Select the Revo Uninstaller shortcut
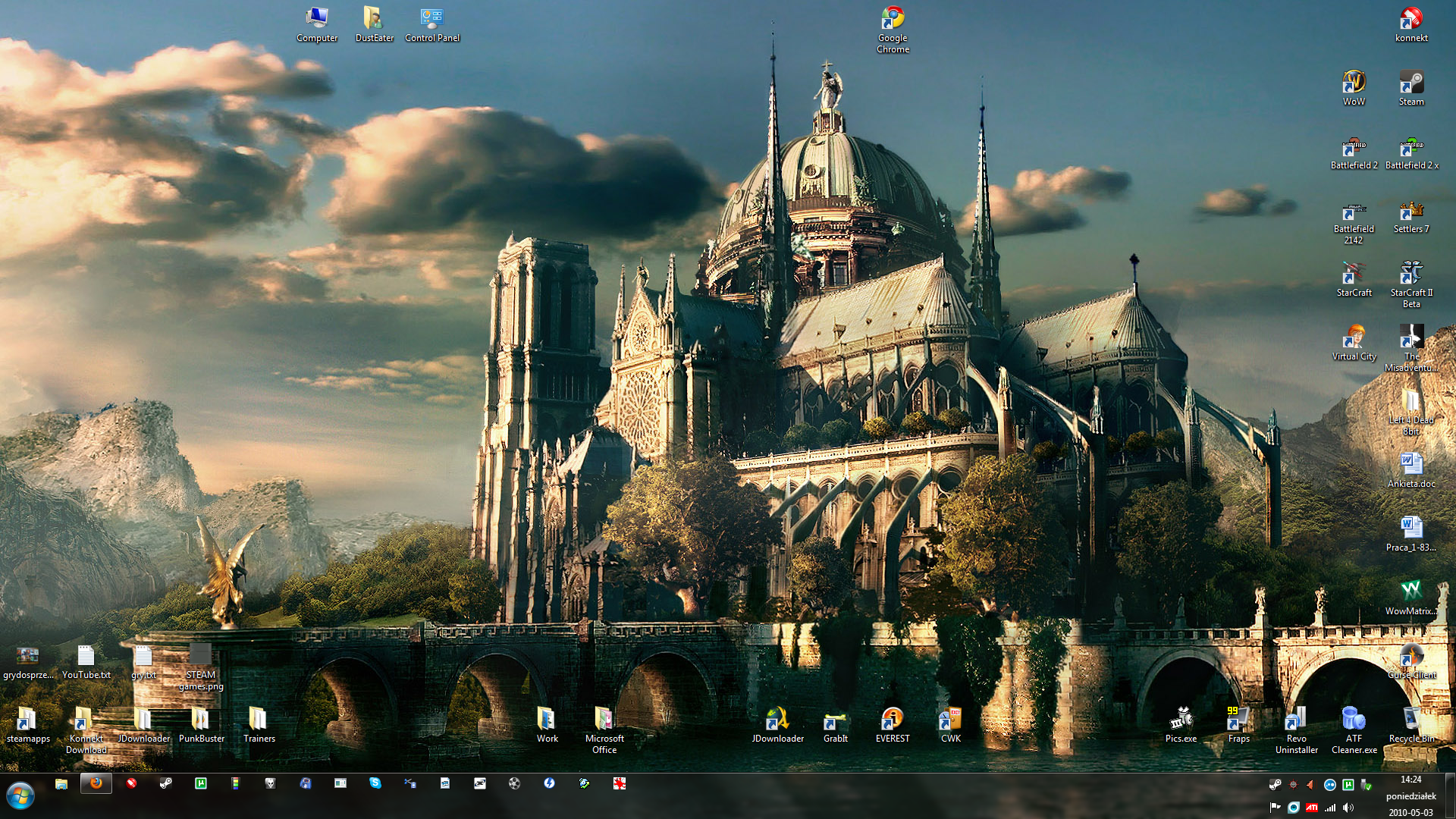Image resolution: width=1456 pixels, height=819 pixels. click(1296, 730)
